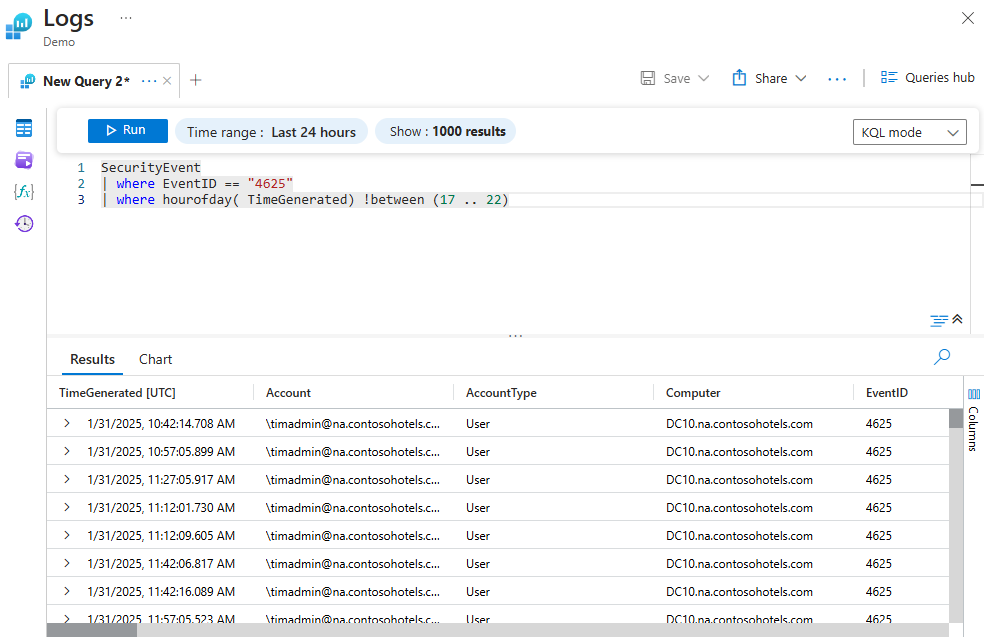Open the Query history clock icon

point(24,223)
